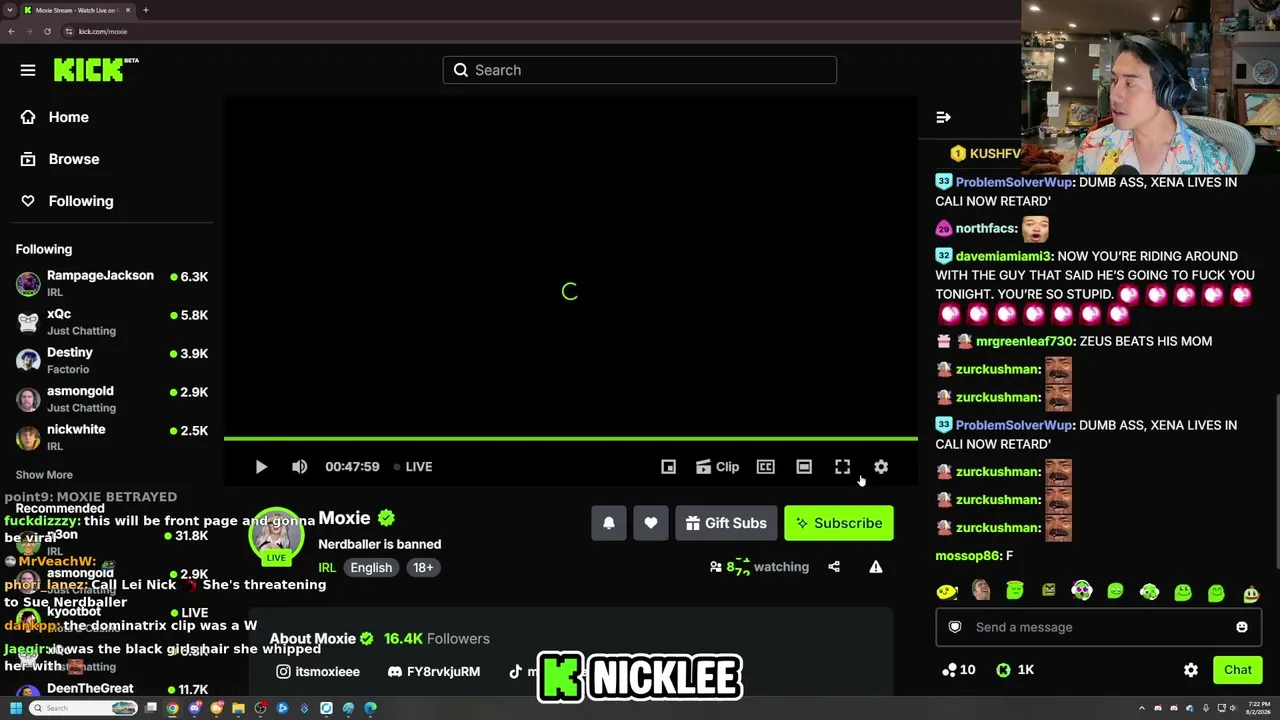The height and width of the screenshot is (720, 1280).
Task: Share the stream
Action: pyautogui.click(x=834, y=567)
